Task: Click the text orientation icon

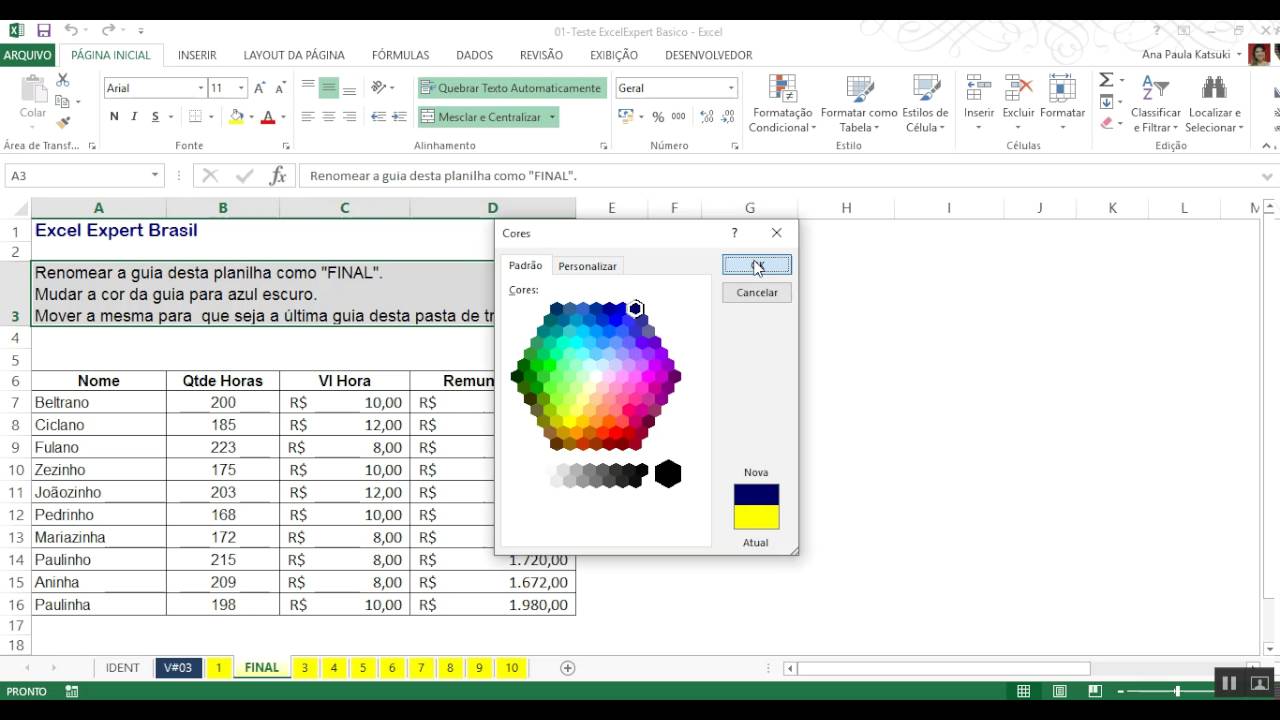Action: click(x=380, y=88)
